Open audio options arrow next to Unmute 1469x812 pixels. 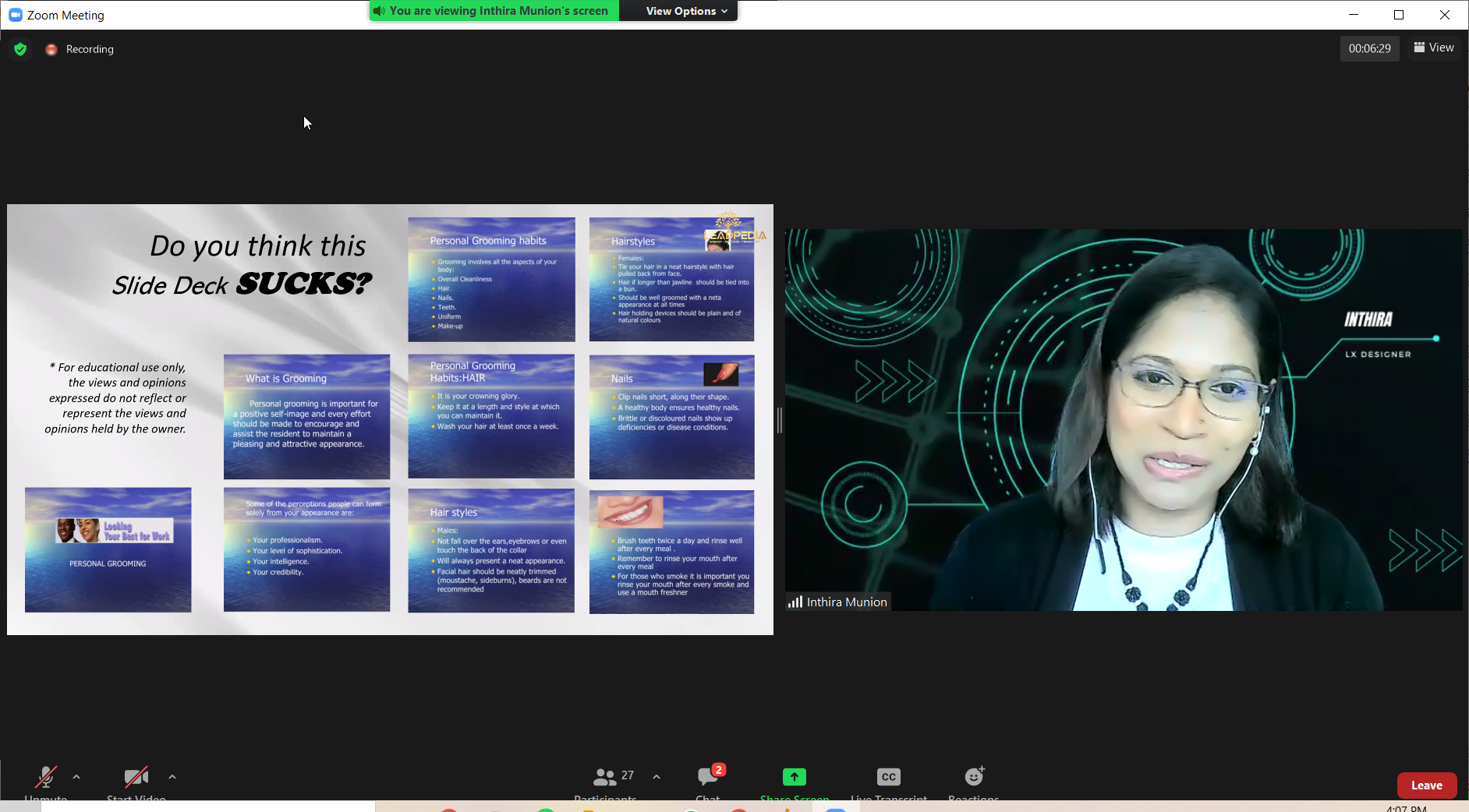[x=76, y=777]
